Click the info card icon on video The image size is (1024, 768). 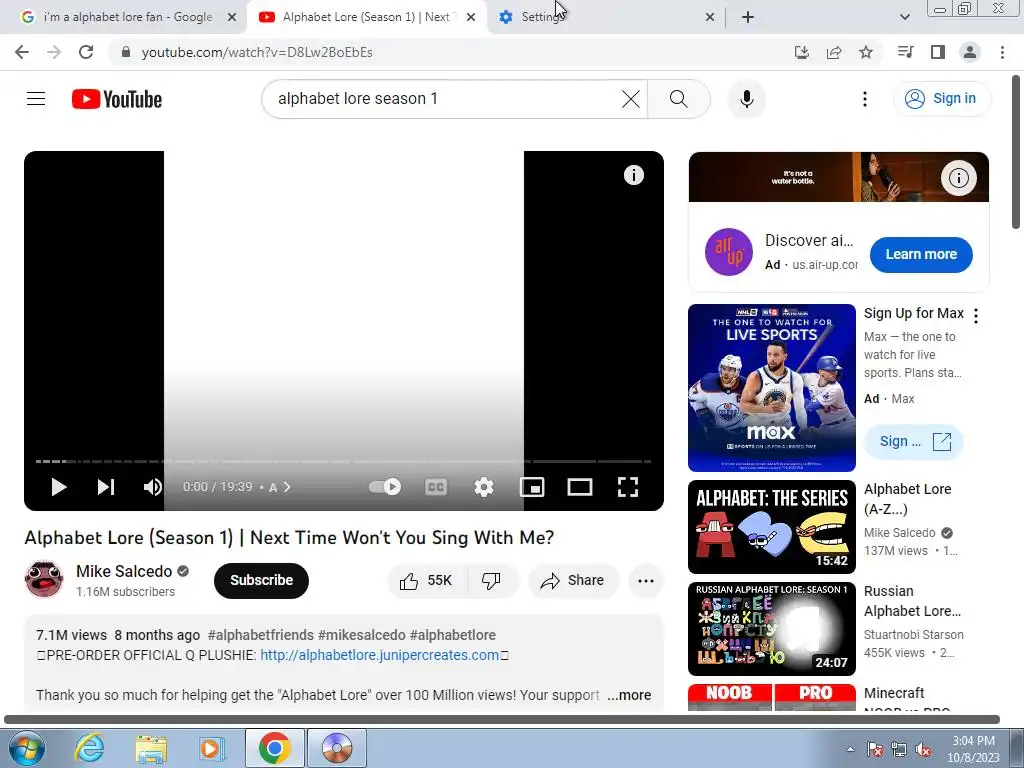633,175
